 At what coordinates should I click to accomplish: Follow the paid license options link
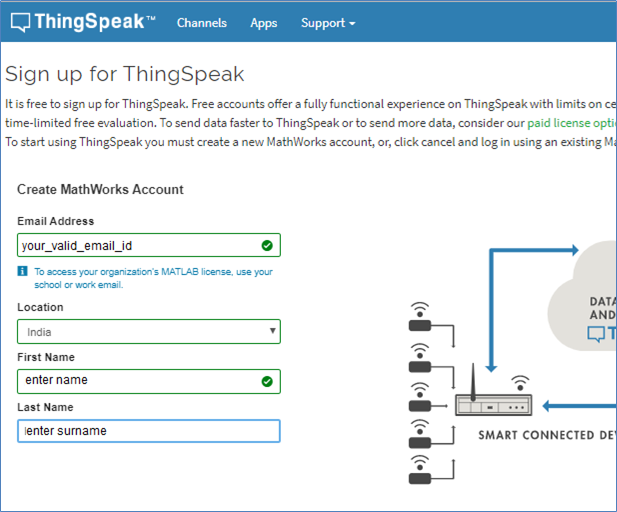pos(572,123)
